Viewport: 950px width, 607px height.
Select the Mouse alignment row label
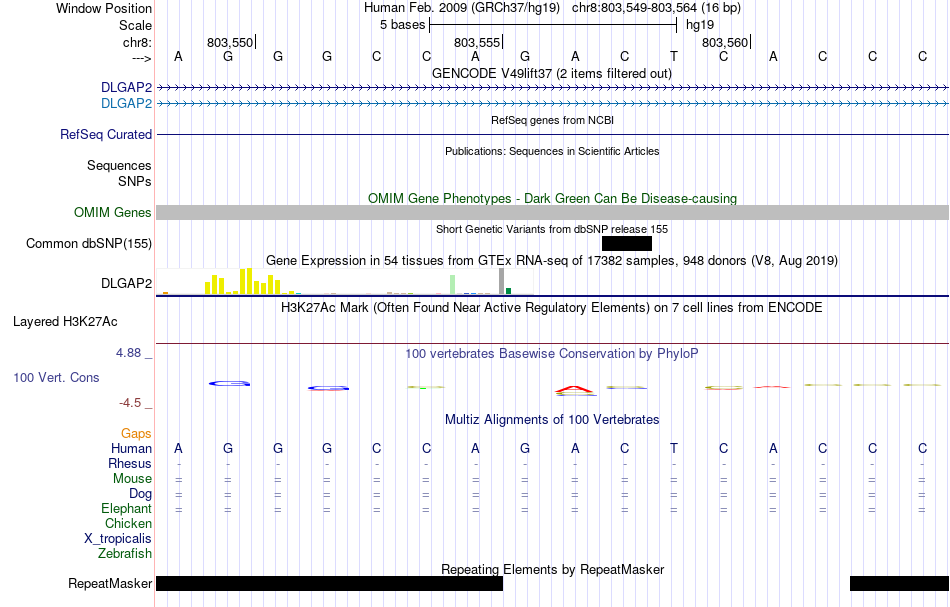coord(132,479)
